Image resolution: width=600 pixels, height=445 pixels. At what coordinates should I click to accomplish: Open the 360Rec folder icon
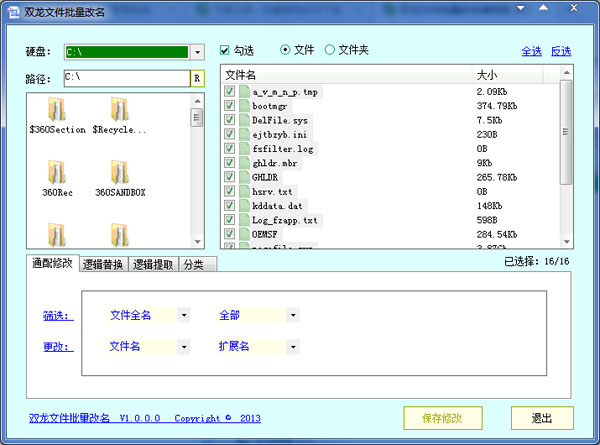point(57,172)
